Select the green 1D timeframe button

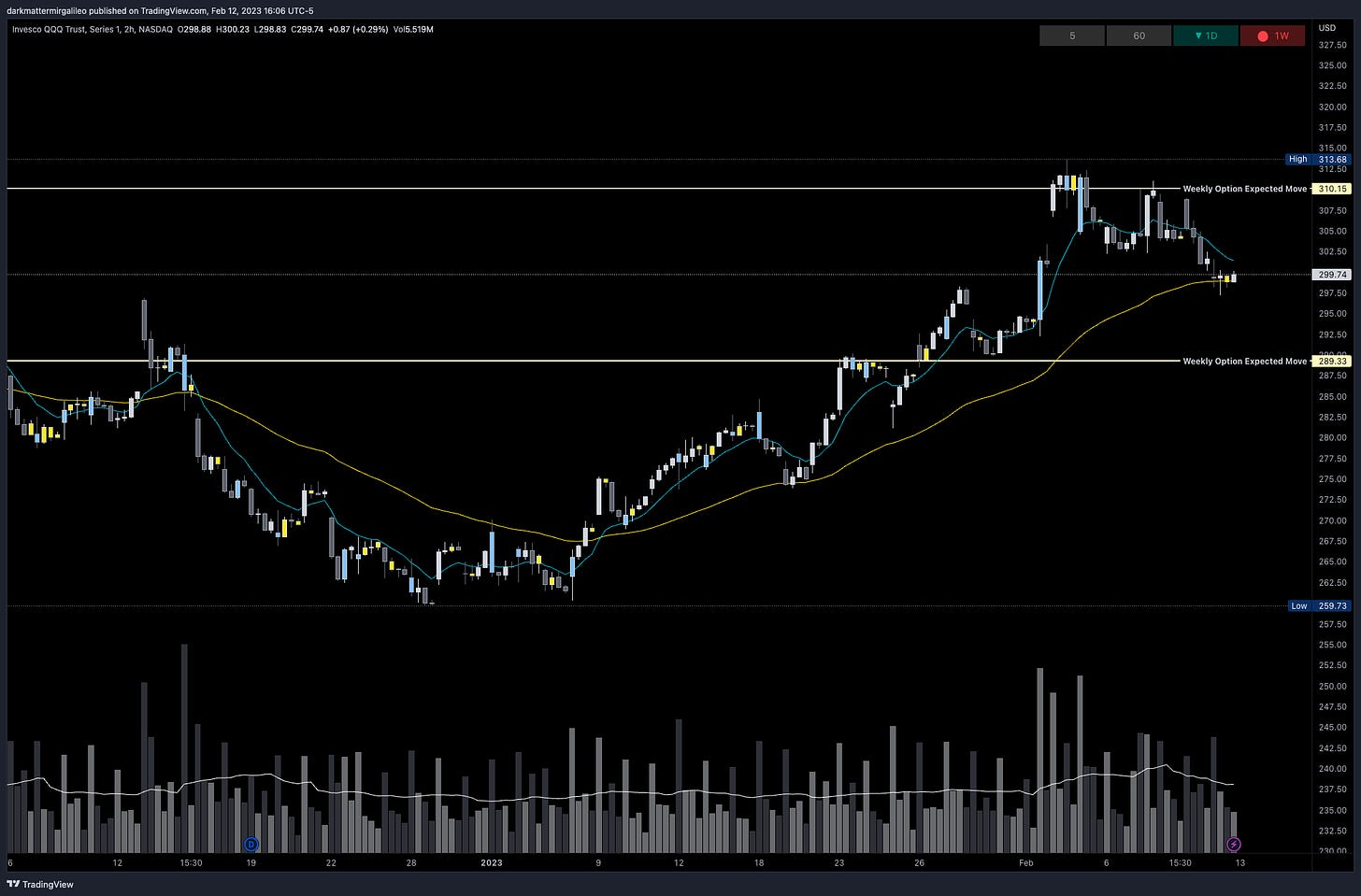1206,36
